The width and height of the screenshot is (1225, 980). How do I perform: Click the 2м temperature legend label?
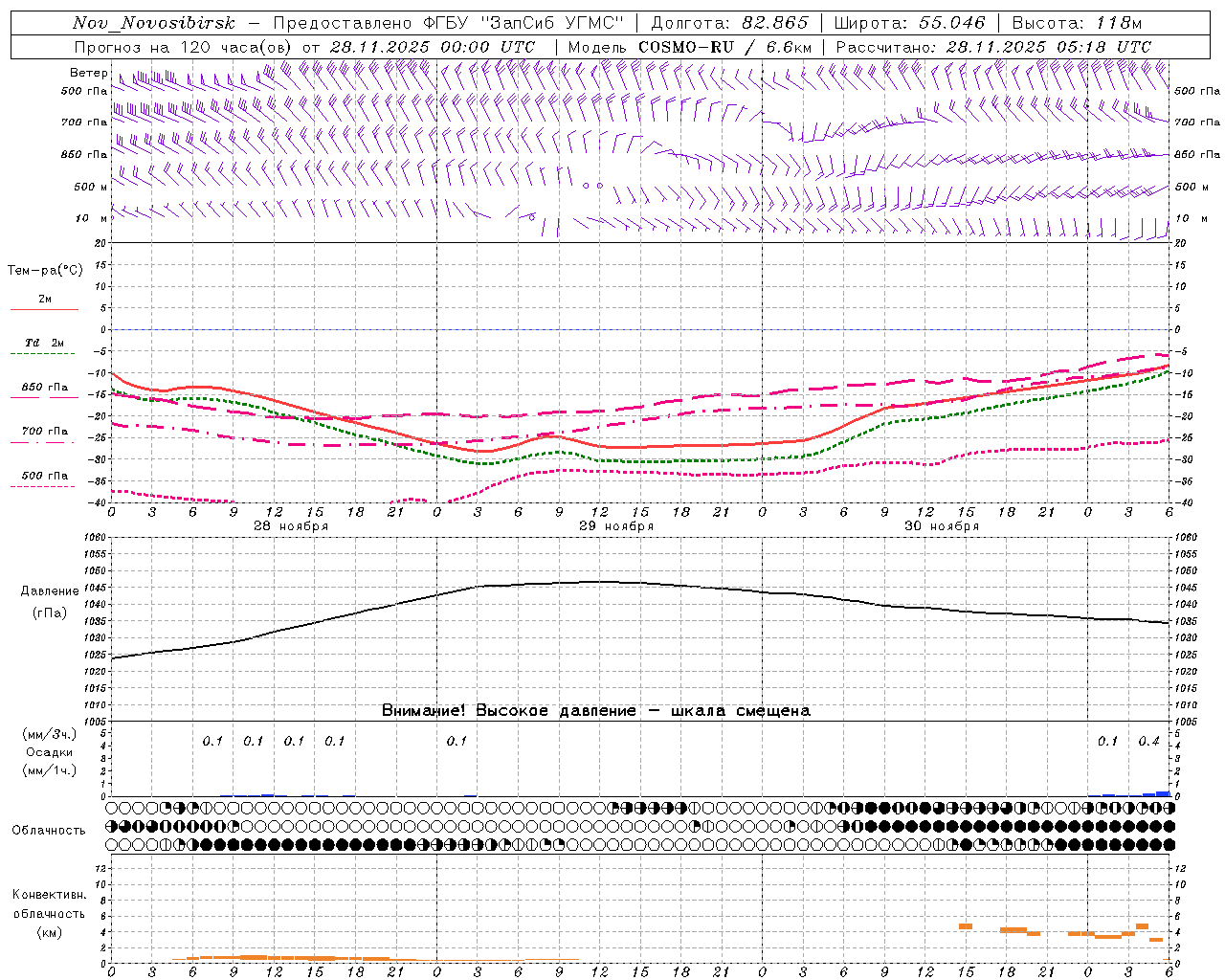[45, 300]
